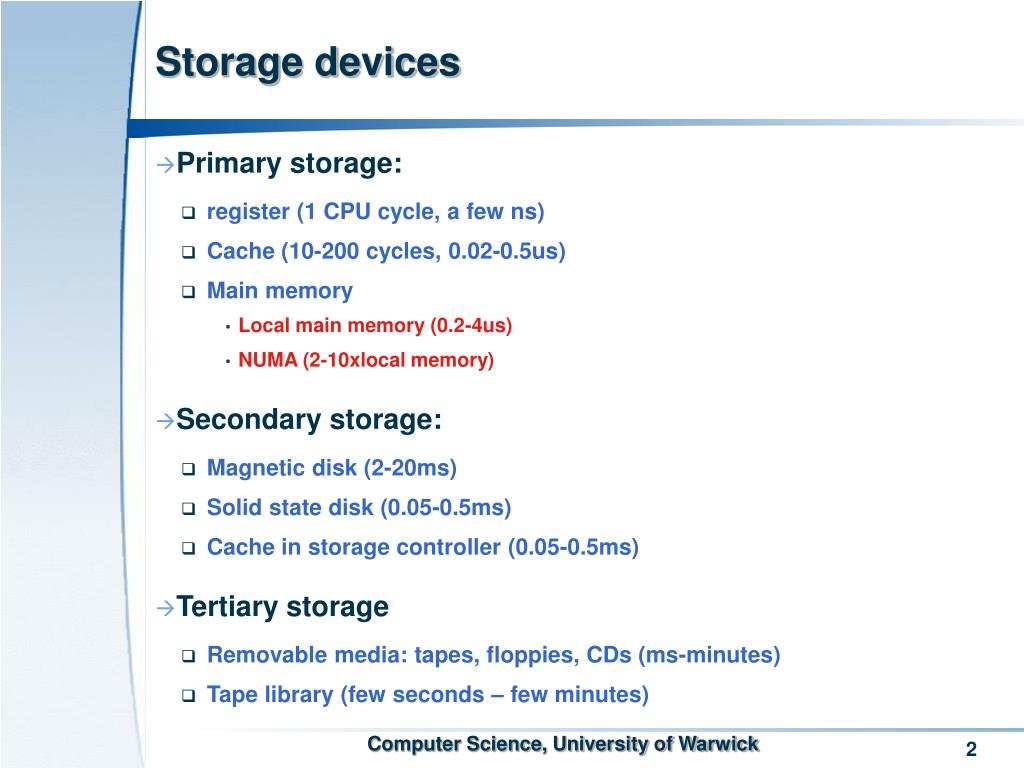Click the square bullet beside Tape library

(x=189, y=696)
